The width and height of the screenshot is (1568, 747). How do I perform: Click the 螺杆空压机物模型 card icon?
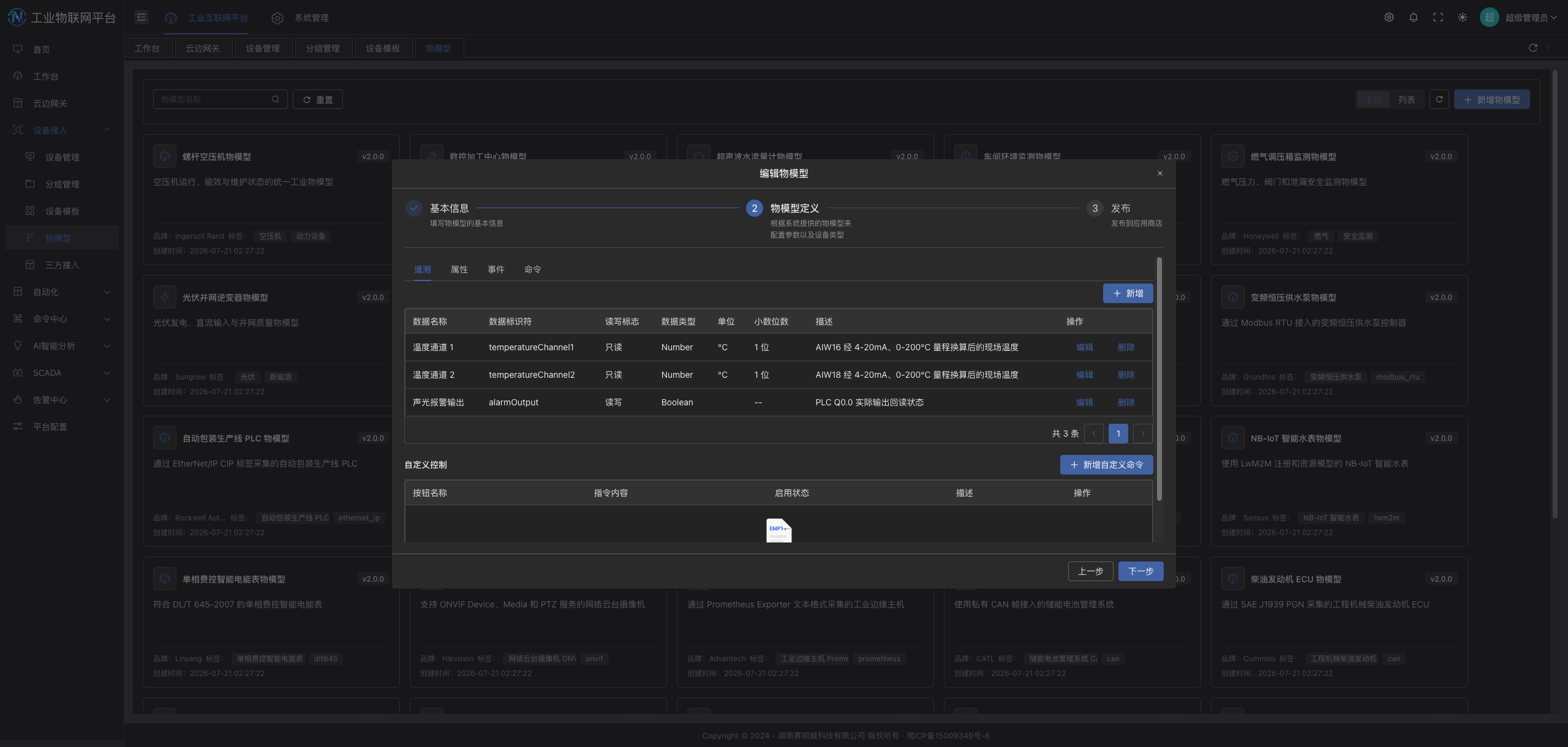[x=165, y=156]
